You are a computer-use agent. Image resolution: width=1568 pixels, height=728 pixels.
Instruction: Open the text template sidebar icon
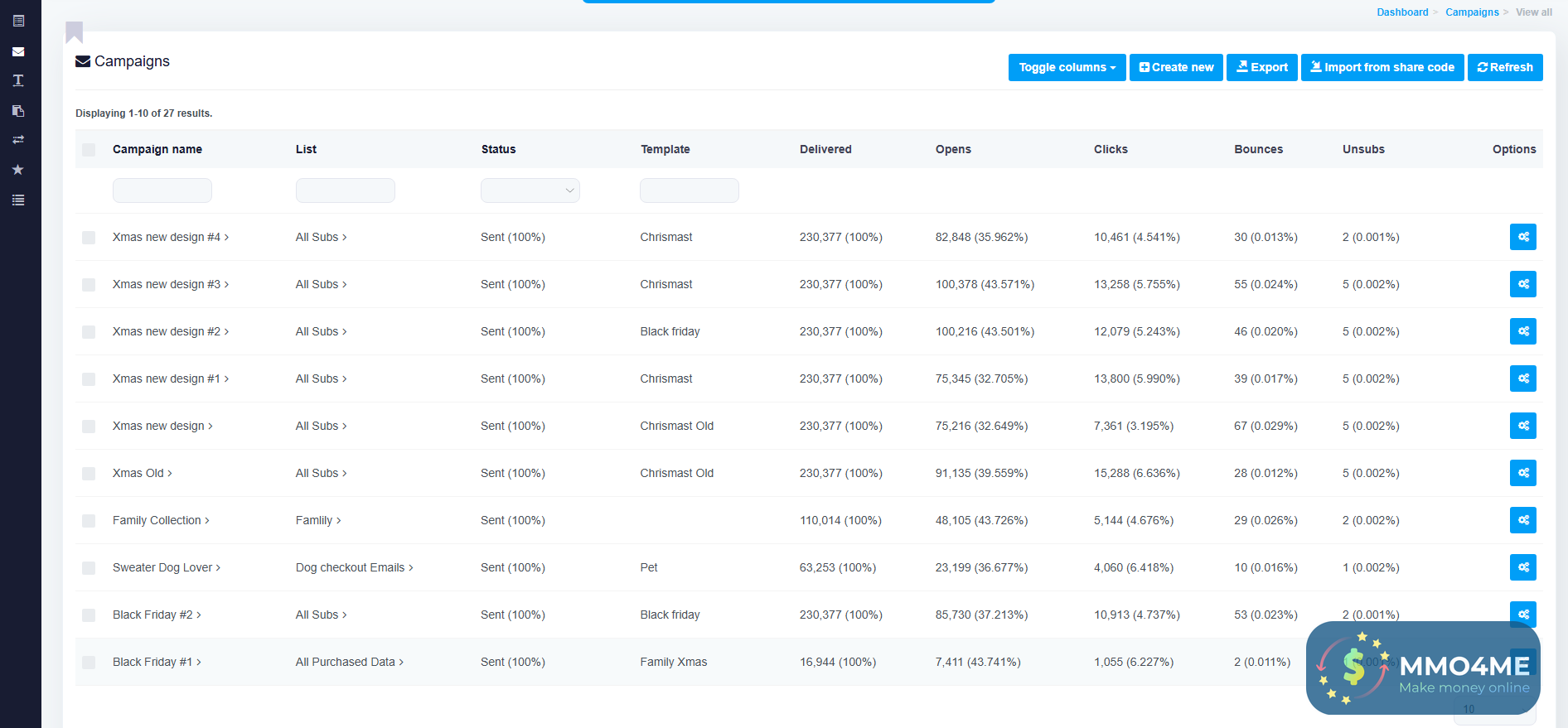tap(18, 80)
